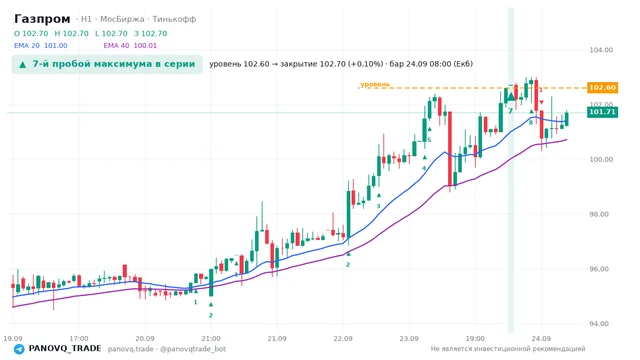Click the 'Не является инвестиционной рекомендацией' disclaimer
The image size is (640, 360).
coord(508,349)
